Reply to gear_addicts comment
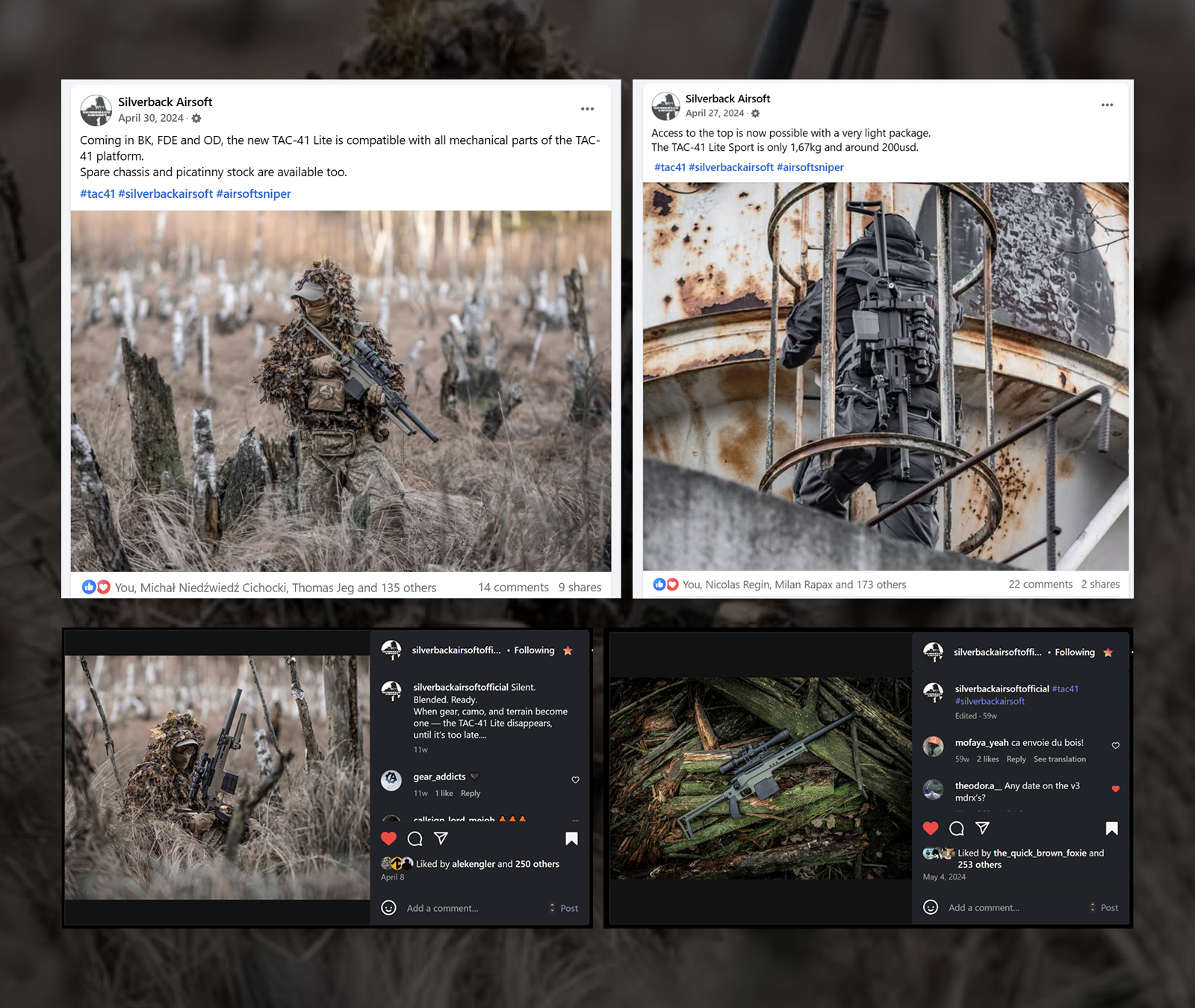The image size is (1195, 1008). (471, 794)
